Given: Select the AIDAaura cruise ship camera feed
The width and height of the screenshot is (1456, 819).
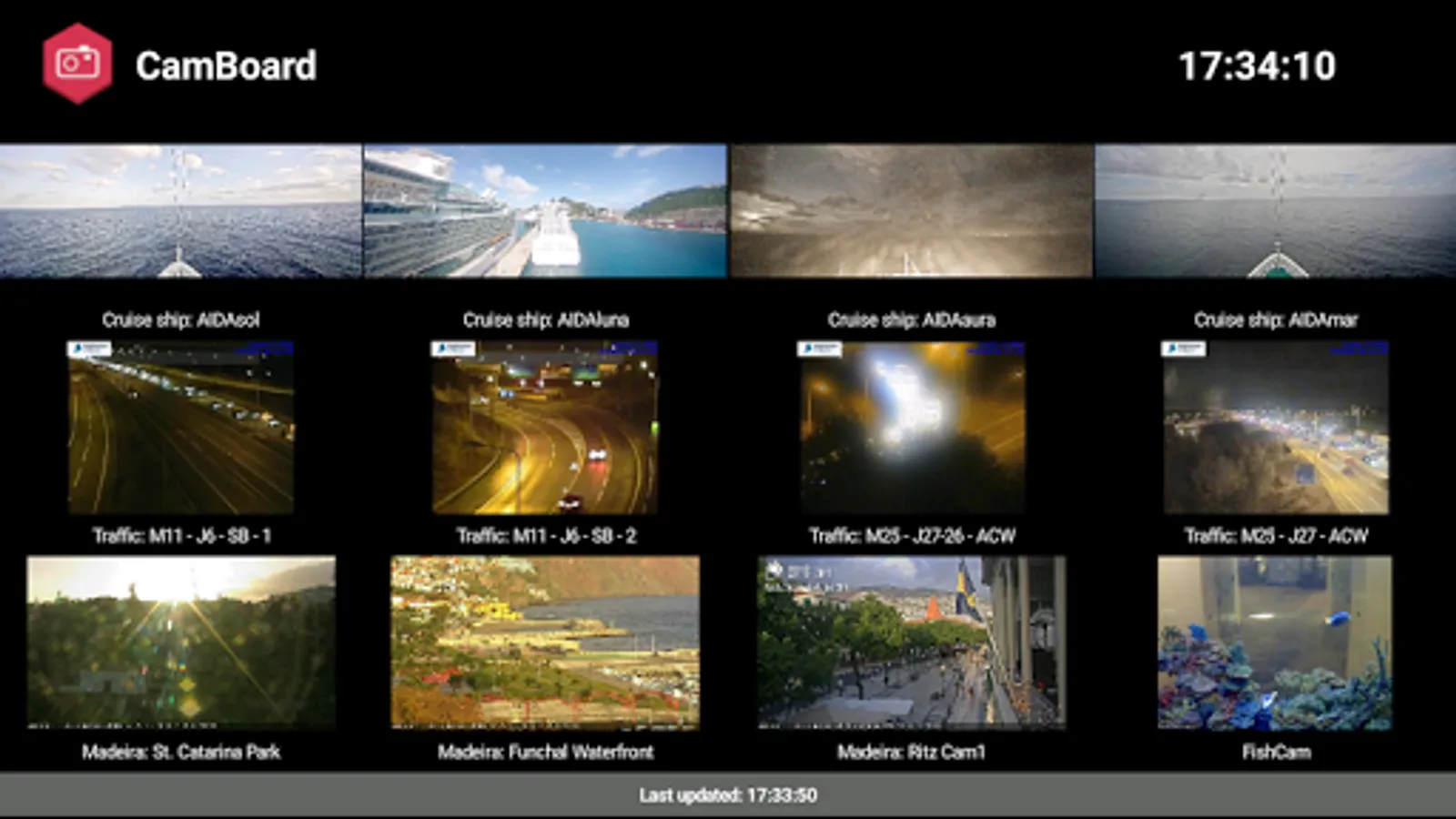Looking at the screenshot, I should [x=911, y=210].
